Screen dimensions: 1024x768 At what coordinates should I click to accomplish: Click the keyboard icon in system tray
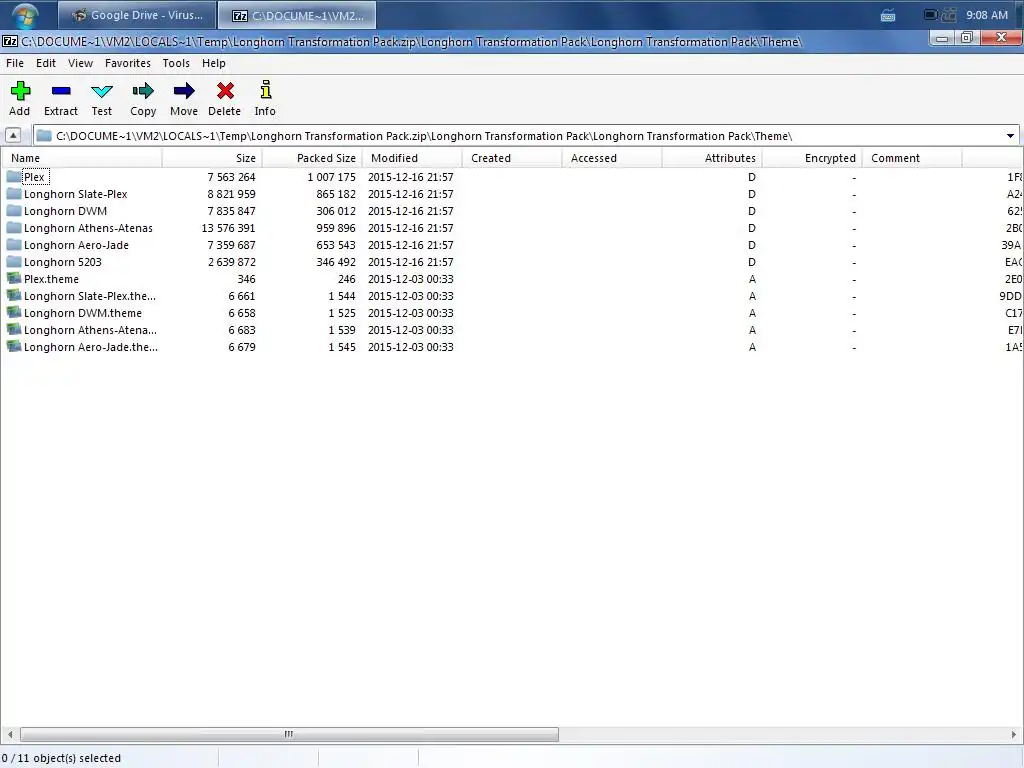pyautogui.click(x=888, y=16)
